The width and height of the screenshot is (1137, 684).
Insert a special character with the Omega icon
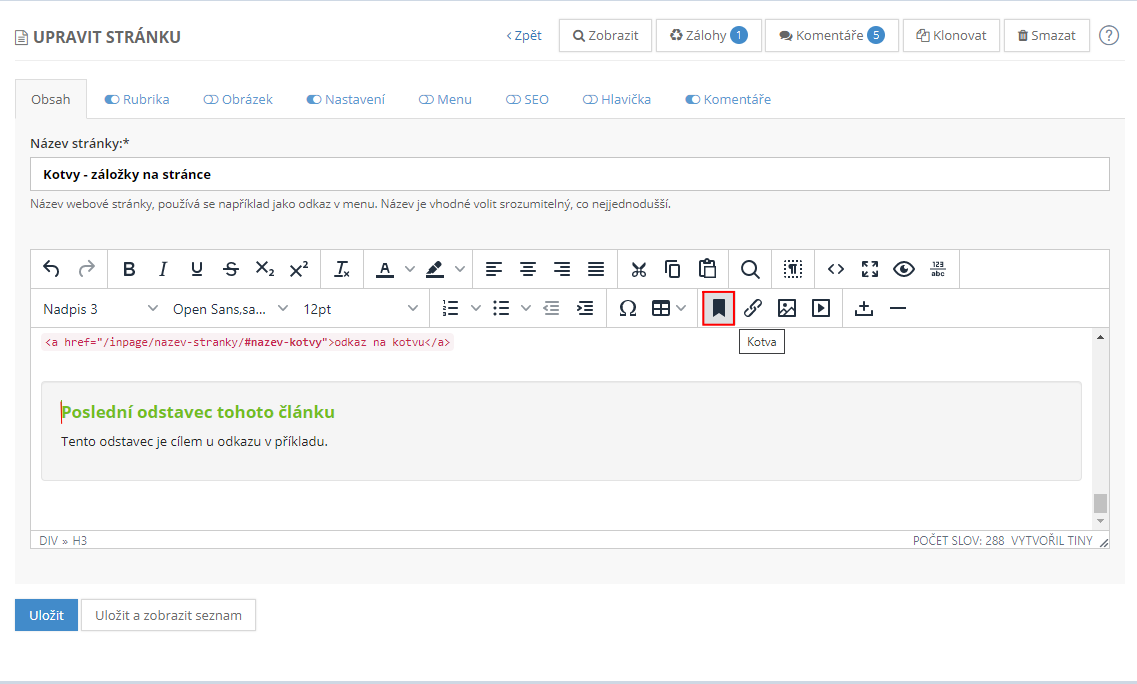[628, 308]
